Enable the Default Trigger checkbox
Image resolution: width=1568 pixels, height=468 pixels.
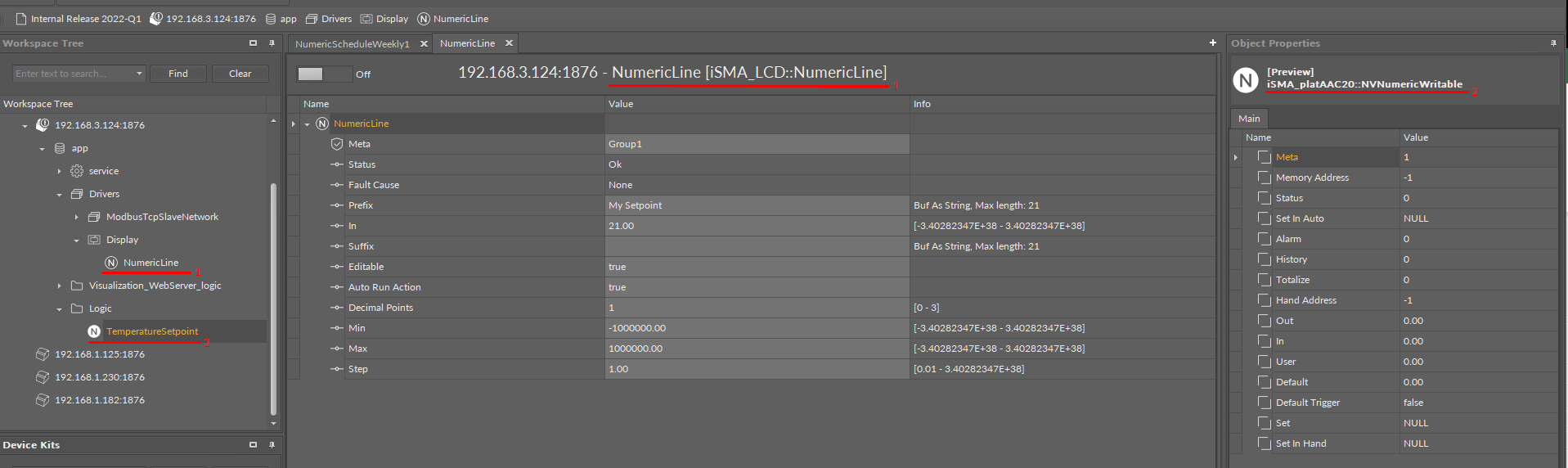pos(1265,403)
